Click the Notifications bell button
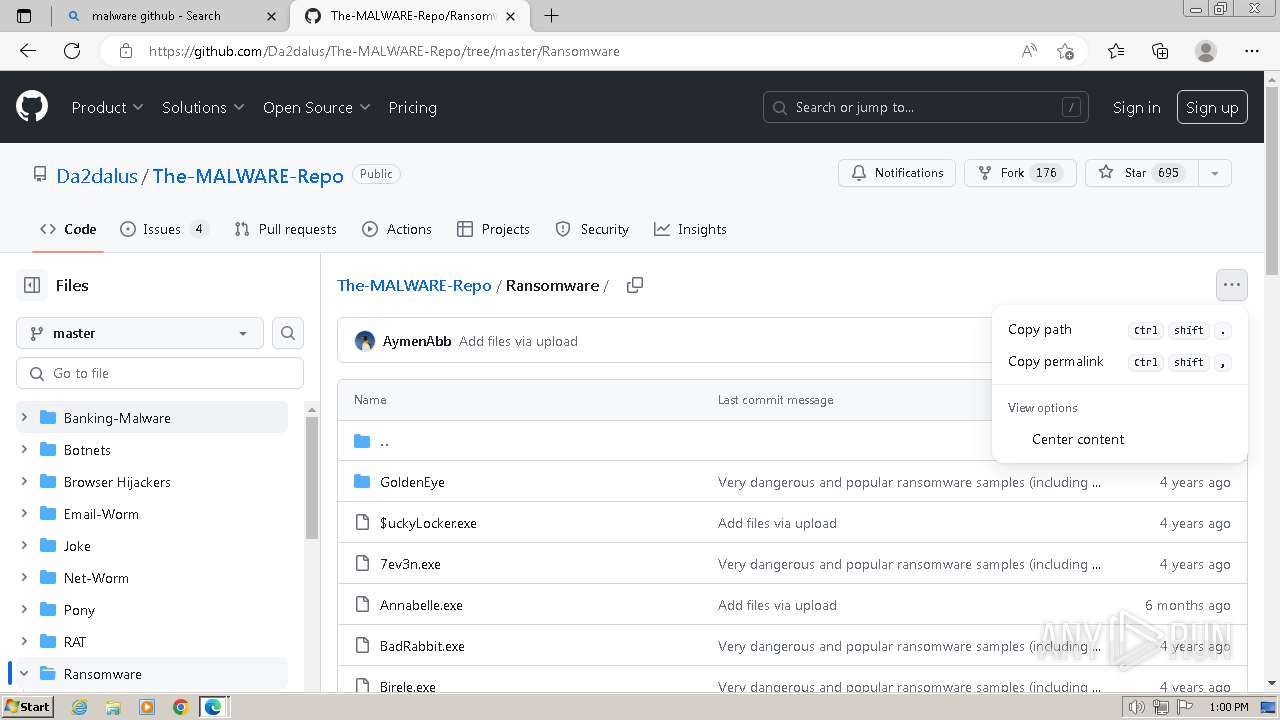 tap(897, 173)
